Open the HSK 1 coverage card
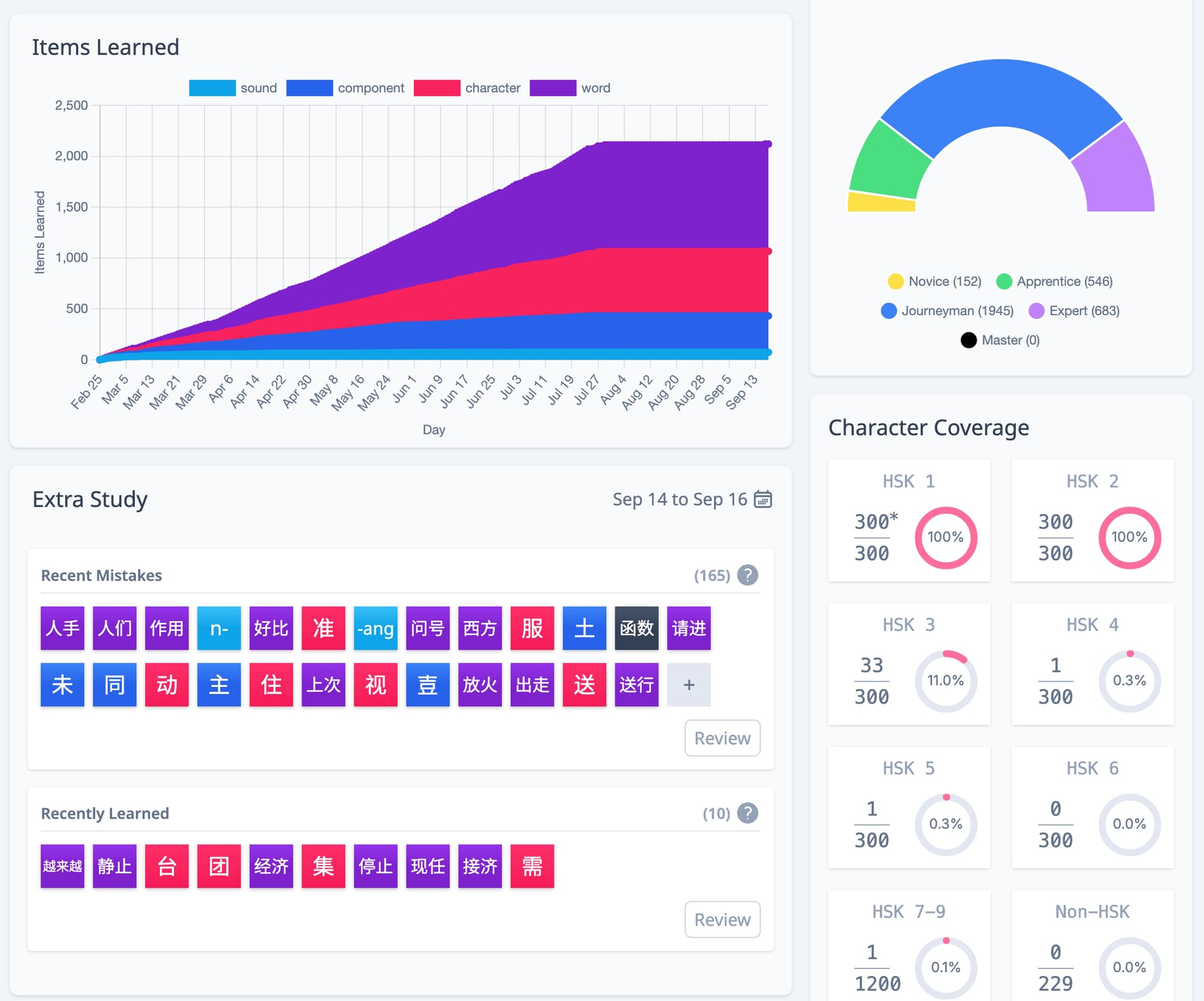1204x1001 pixels. 909,520
